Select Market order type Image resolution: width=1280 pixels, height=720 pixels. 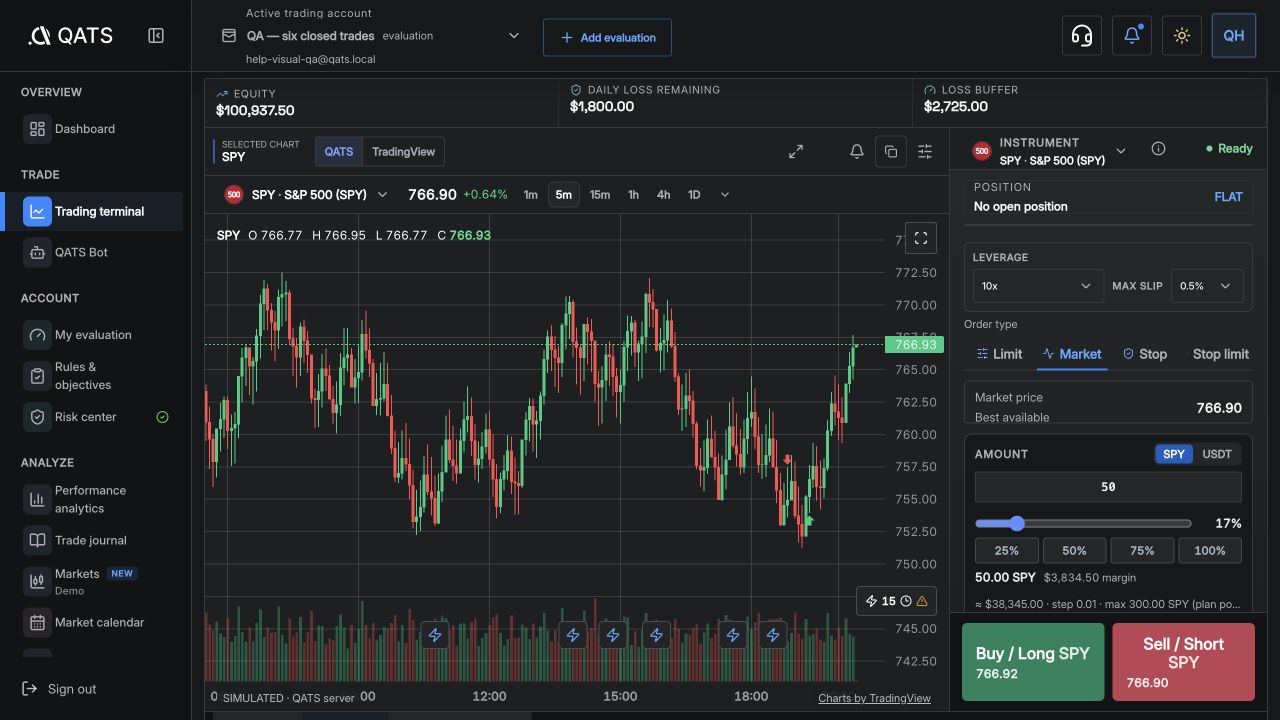1072,354
